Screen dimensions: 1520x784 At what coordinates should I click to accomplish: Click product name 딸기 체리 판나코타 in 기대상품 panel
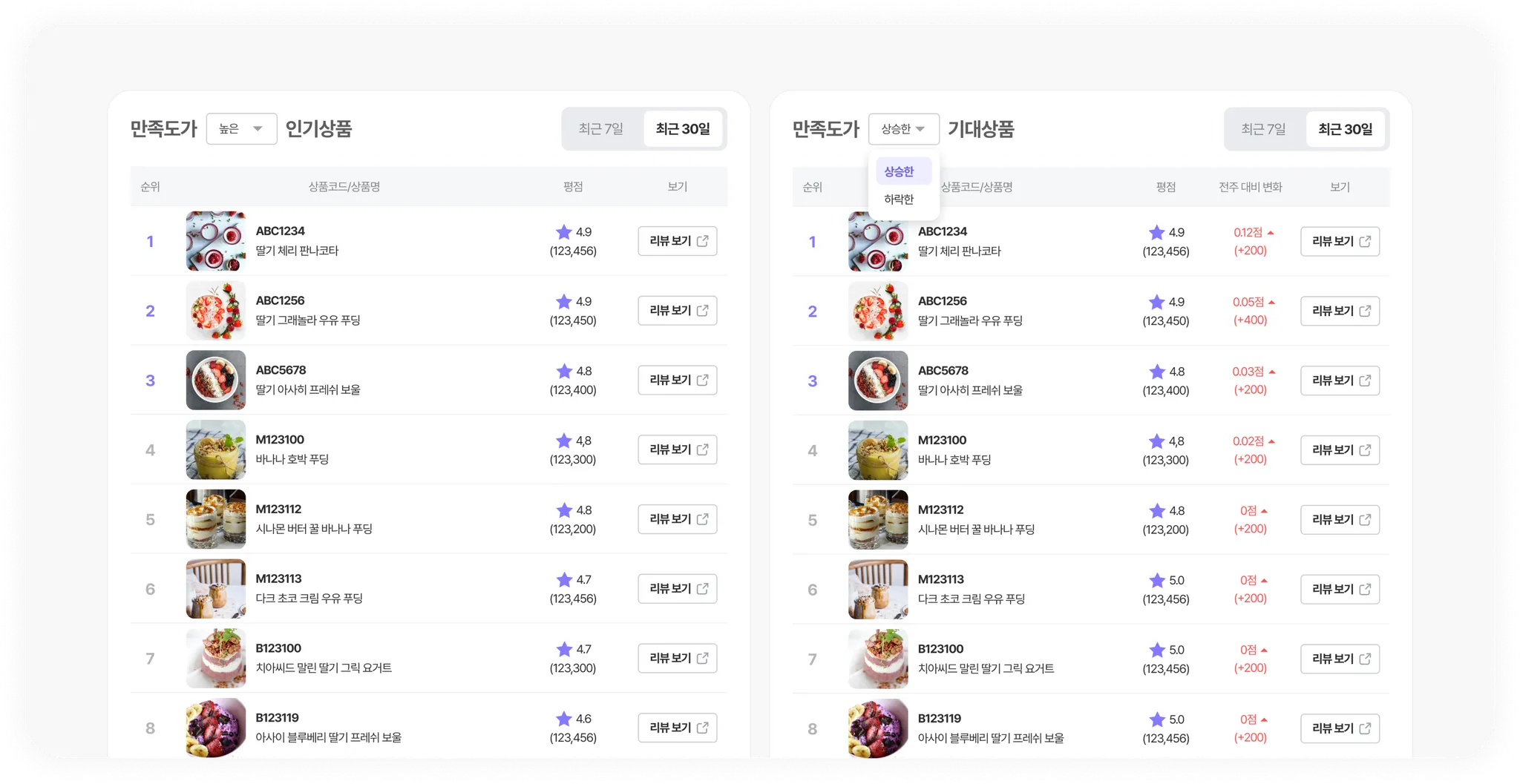959,251
